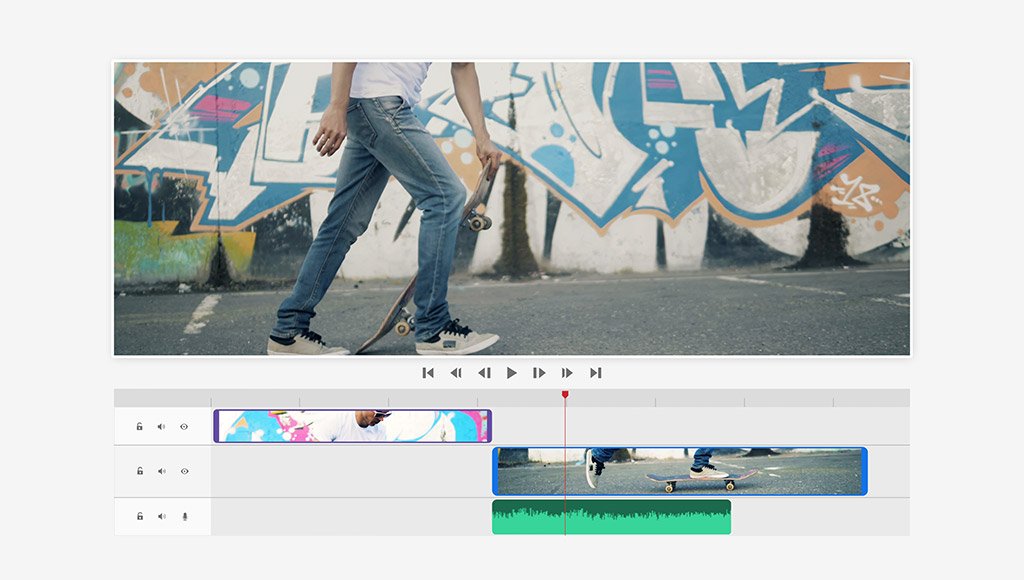This screenshot has width=1024, height=580.
Task: Click the speaker icon on the audio track
Action: click(x=161, y=516)
